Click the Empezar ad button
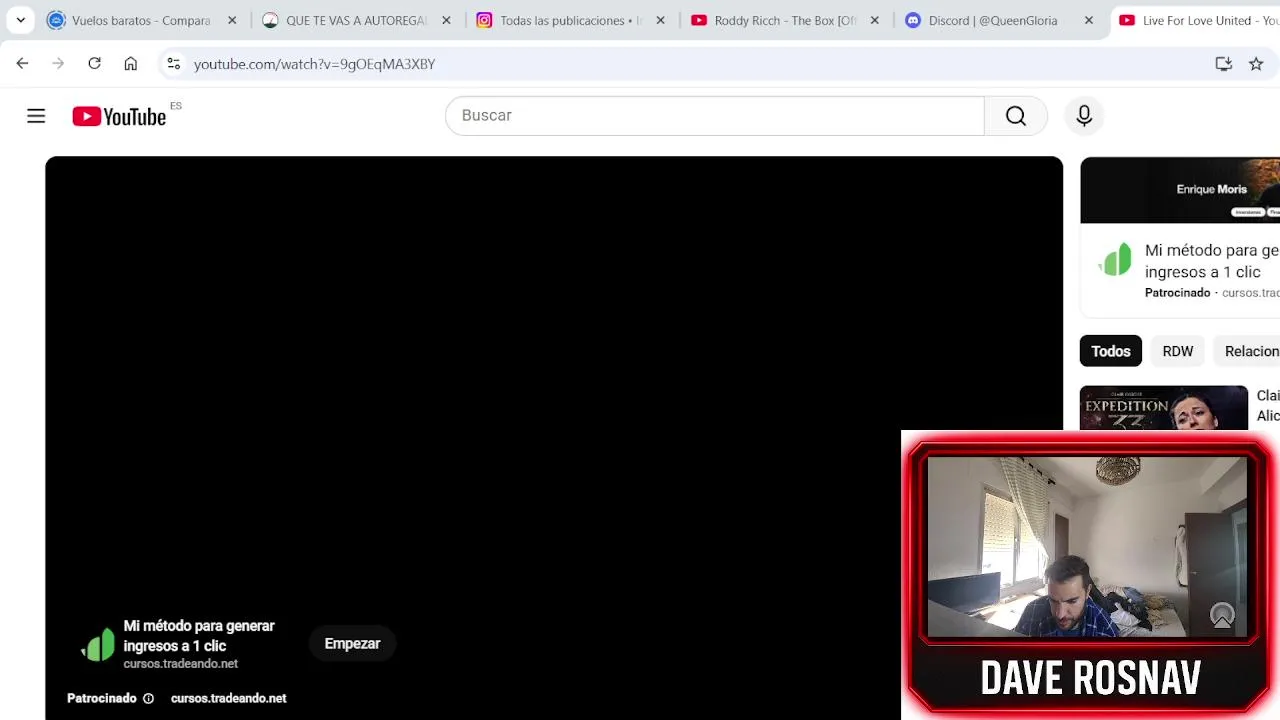 click(x=352, y=644)
